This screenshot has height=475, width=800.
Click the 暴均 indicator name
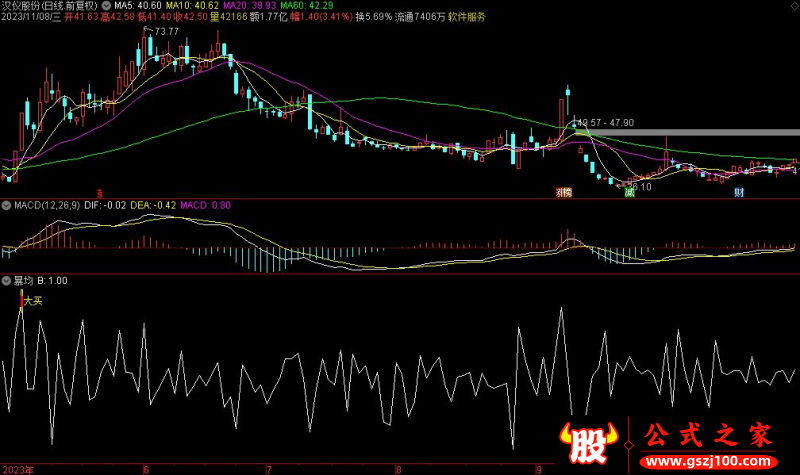(x=23, y=281)
